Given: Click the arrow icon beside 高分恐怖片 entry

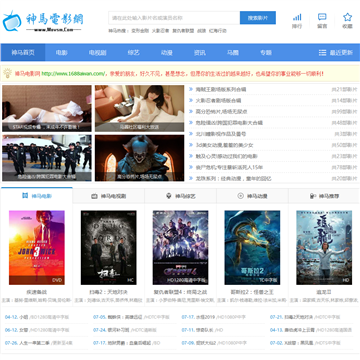Looking at the screenshot, I should [191, 111].
